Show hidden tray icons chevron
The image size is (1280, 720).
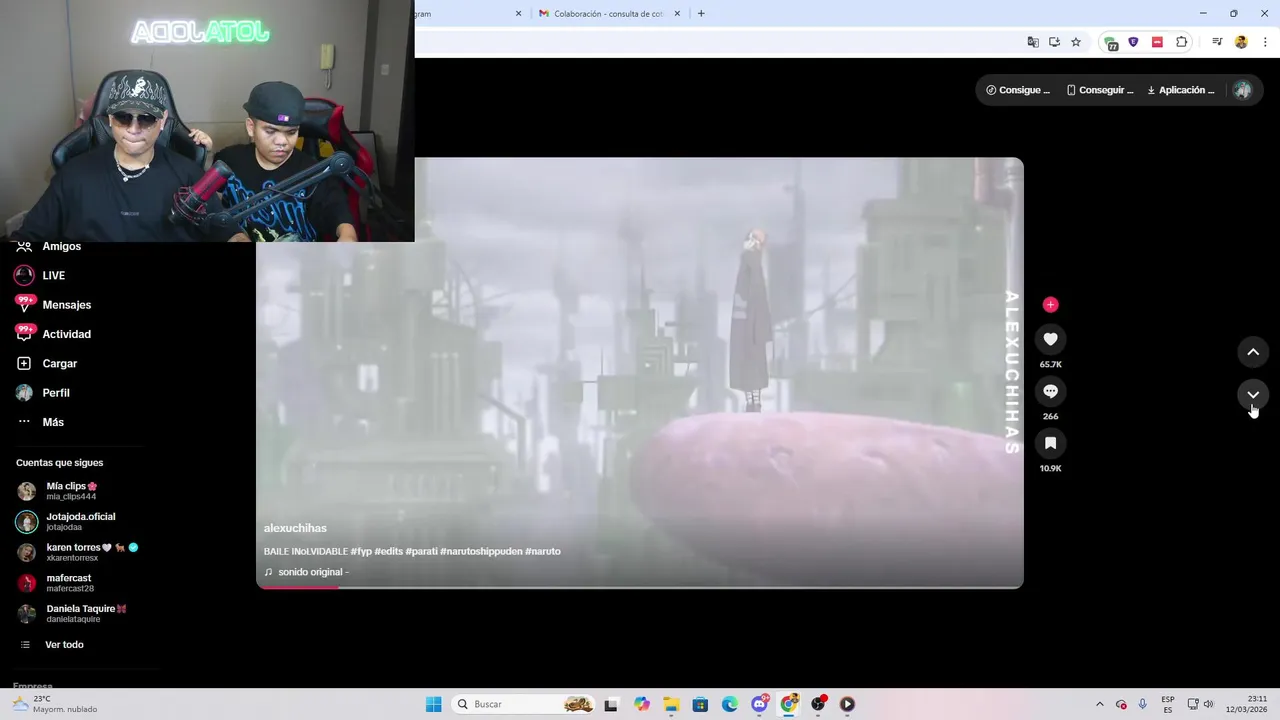click(x=1100, y=704)
